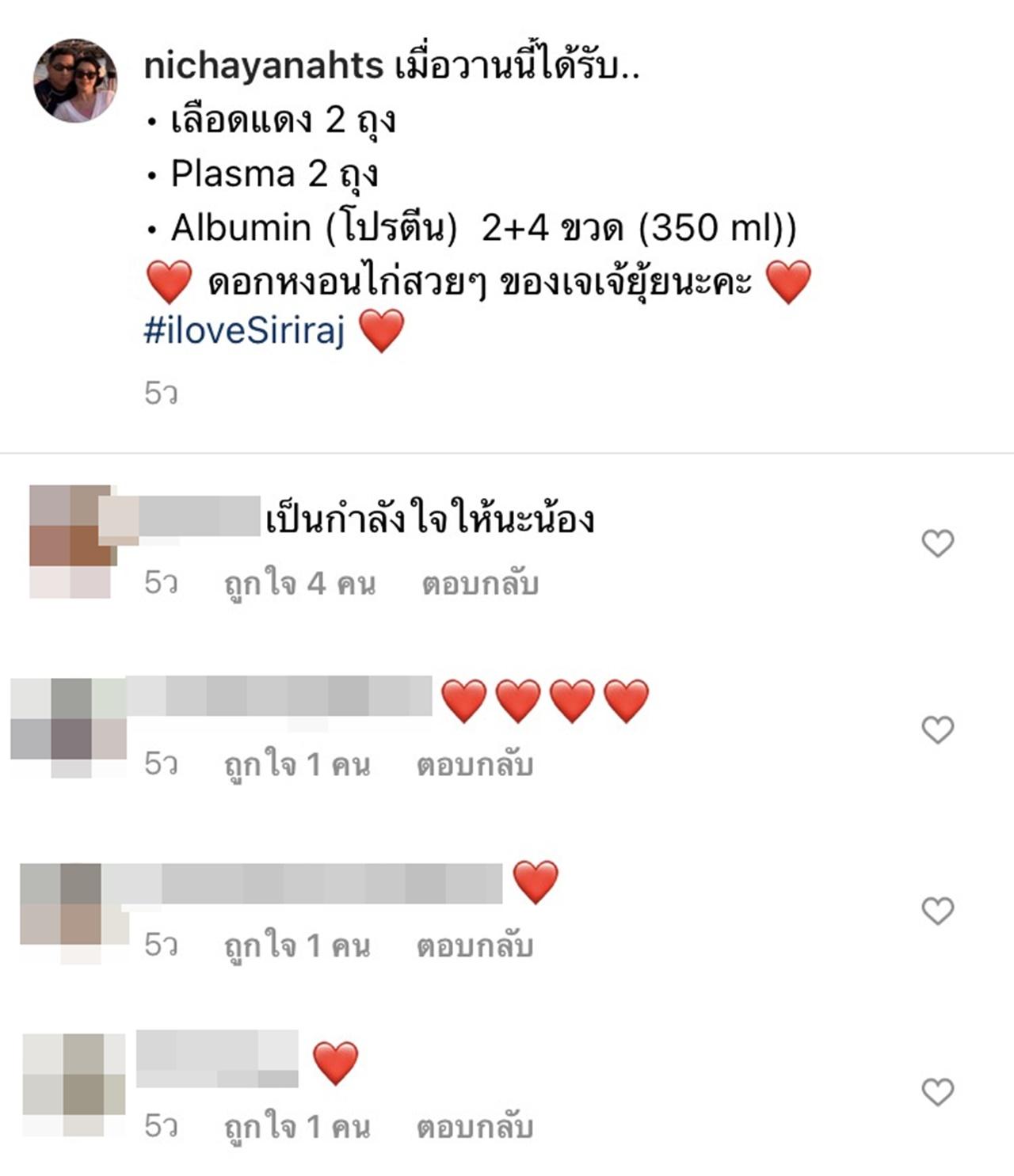Open avatar of the third commenter
The width and height of the screenshot is (1014, 1176).
[x=74, y=913]
